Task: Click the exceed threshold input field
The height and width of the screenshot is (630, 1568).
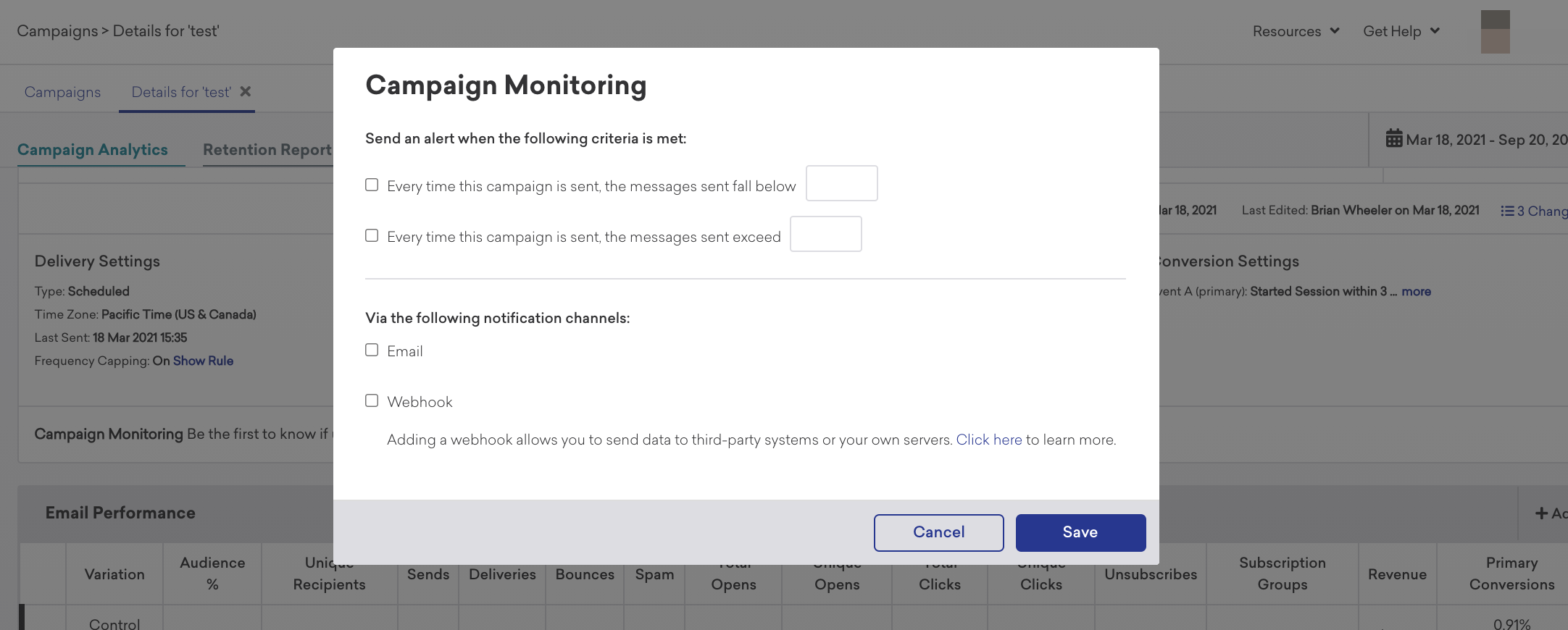Action: (825, 234)
